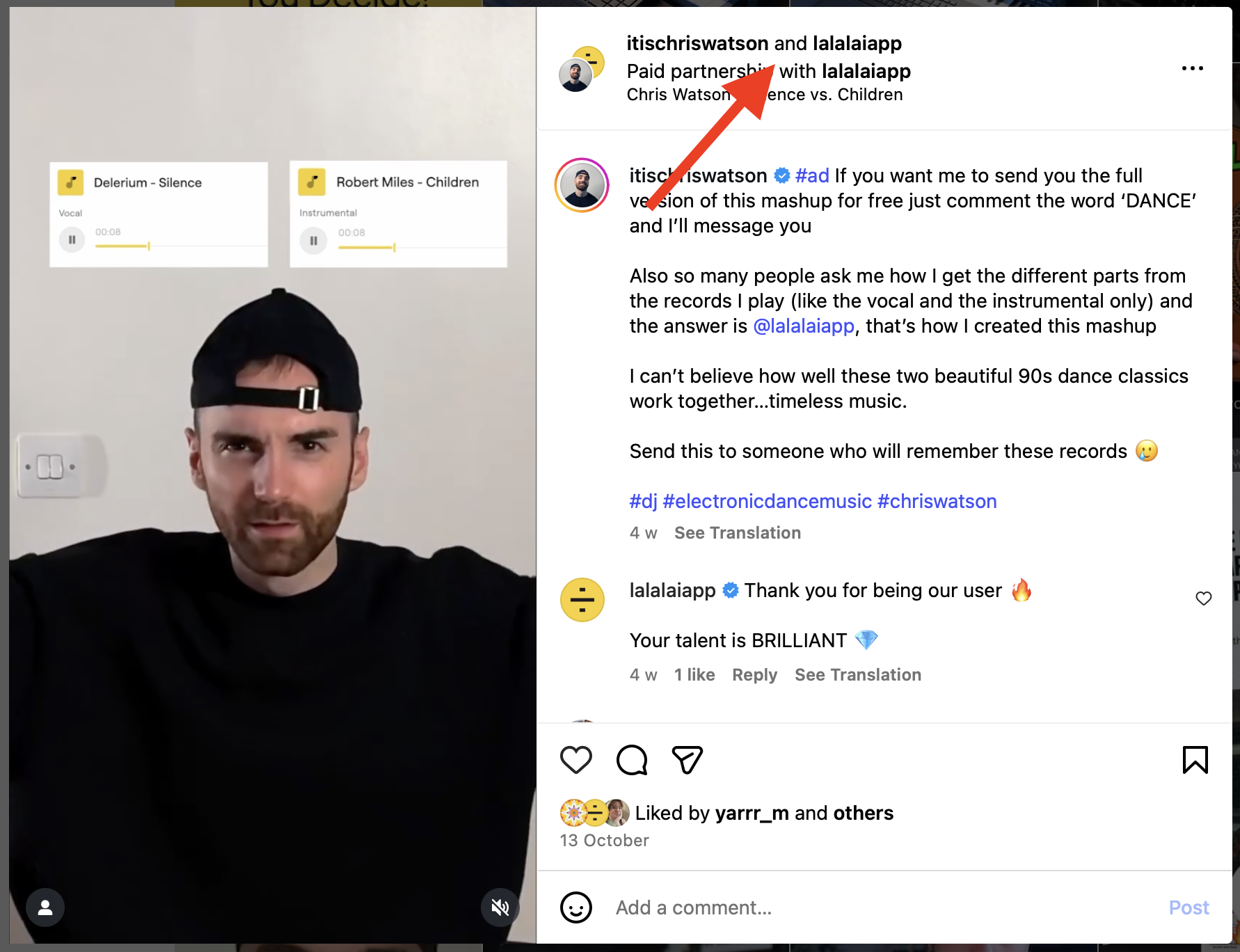Viewport: 1240px width, 952px height.
Task: Expand See Translation under lalalaiapp comment
Action: (858, 675)
